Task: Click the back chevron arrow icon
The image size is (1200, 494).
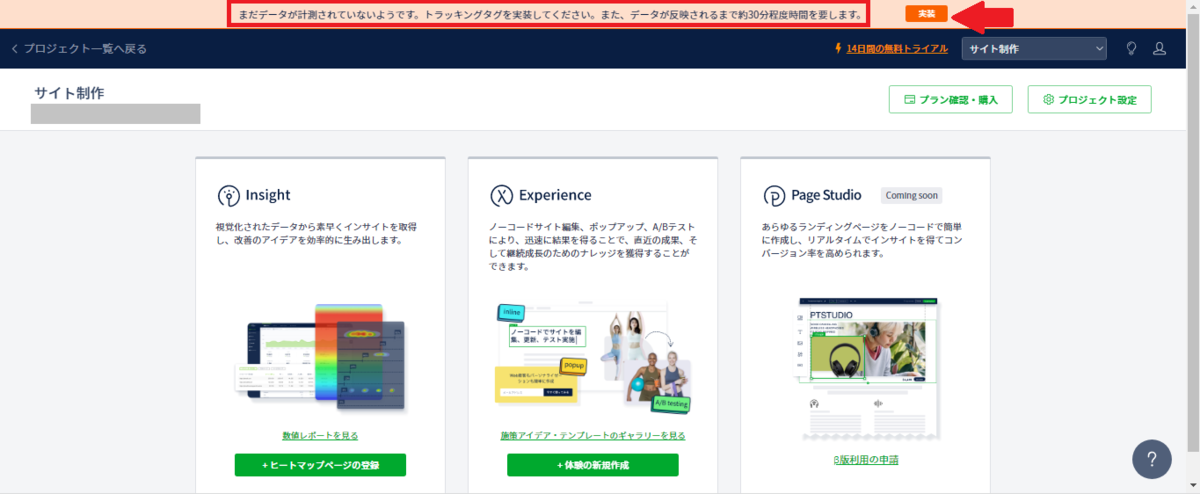Action: coord(14,48)
